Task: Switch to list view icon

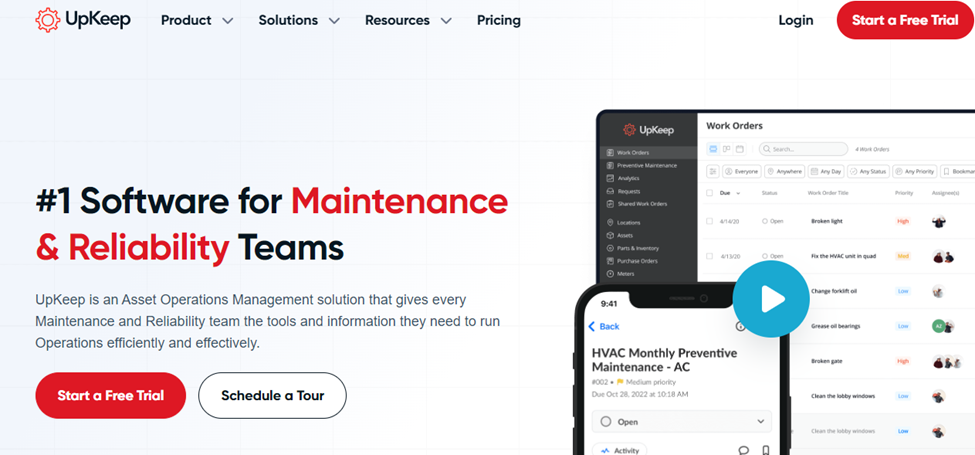Action: [713, 149]
